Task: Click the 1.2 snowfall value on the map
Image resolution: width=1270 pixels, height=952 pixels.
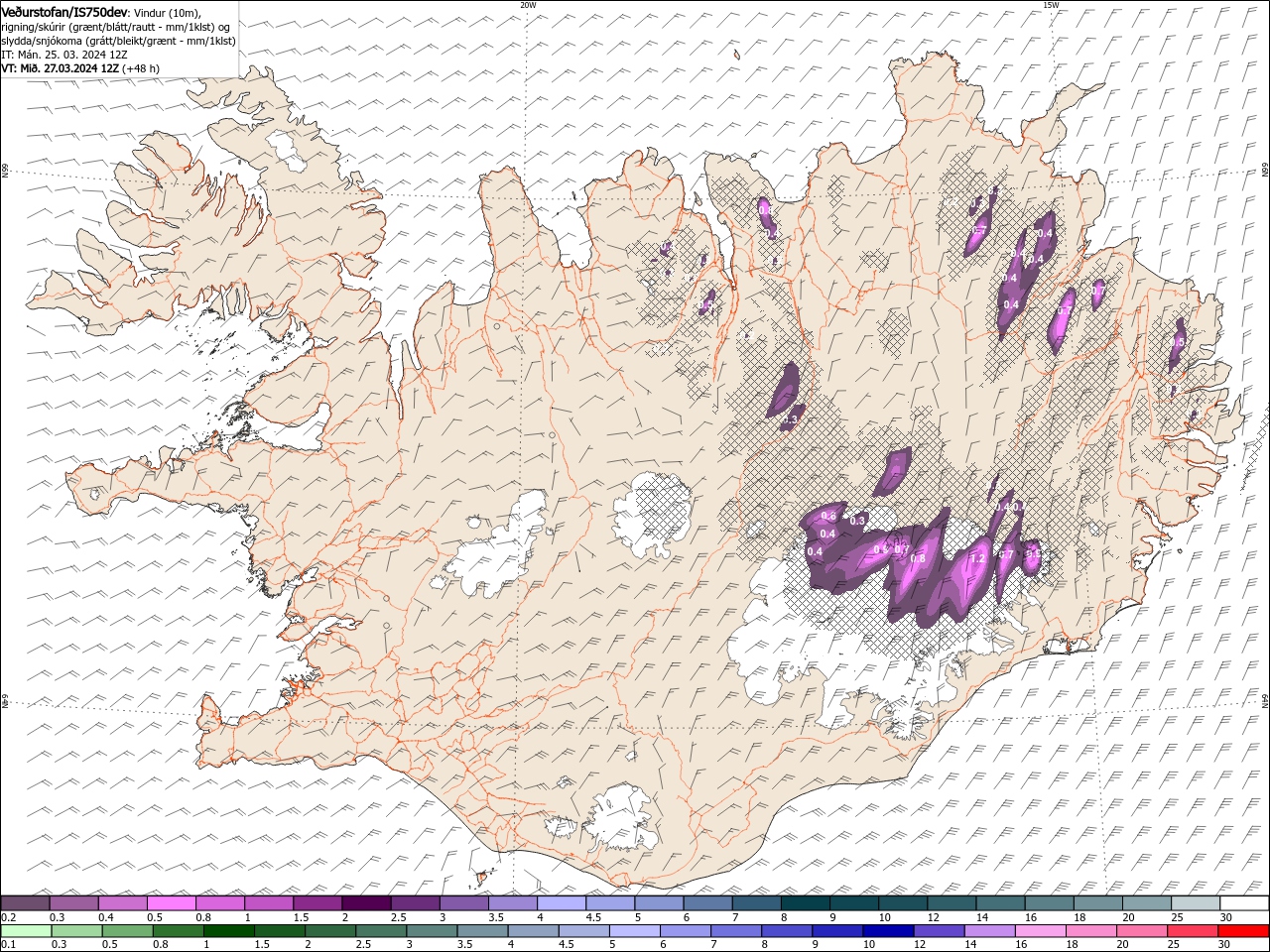Action: tap(976, 558)
